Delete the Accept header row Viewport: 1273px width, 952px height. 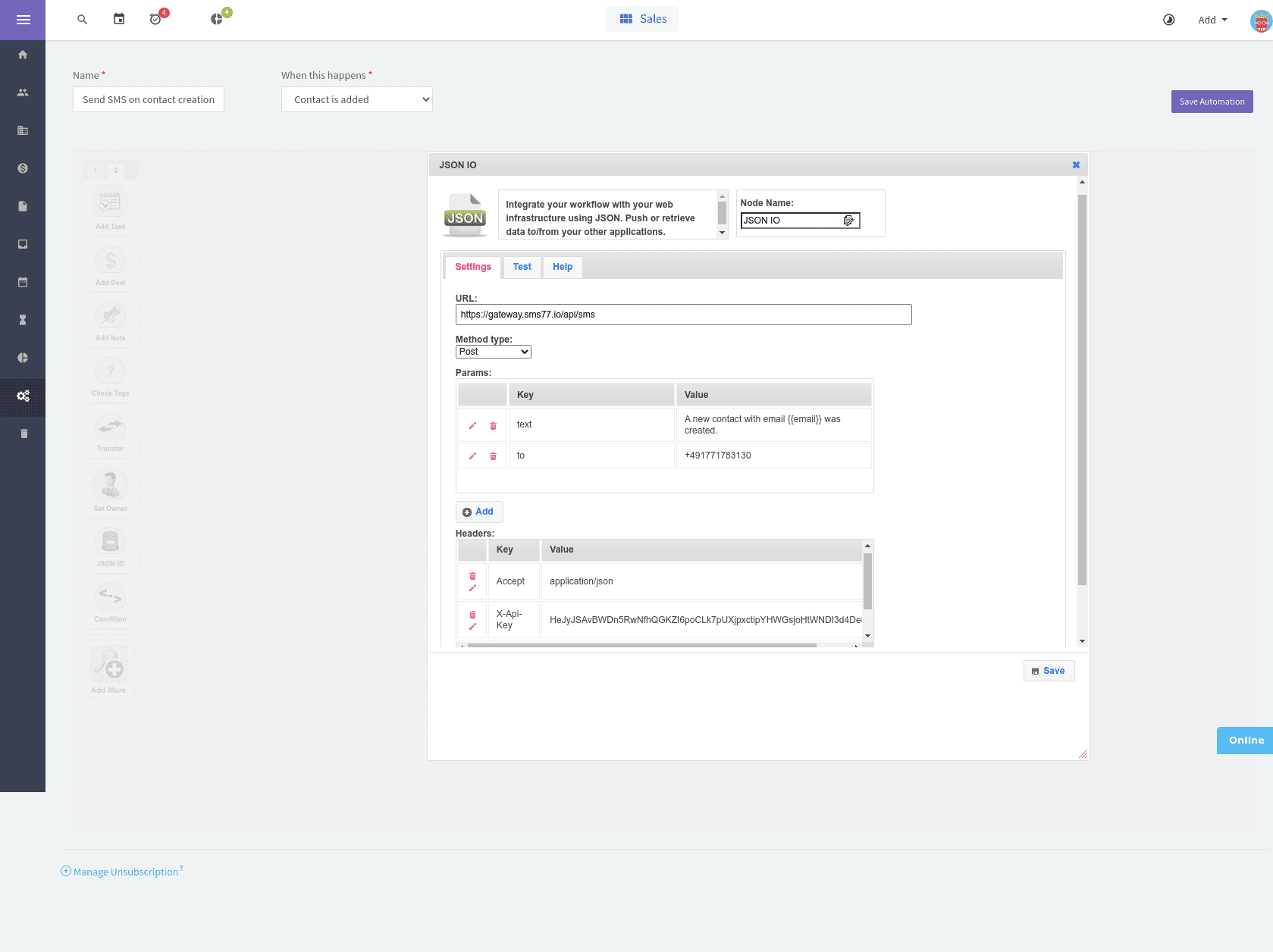pos(472,576)
